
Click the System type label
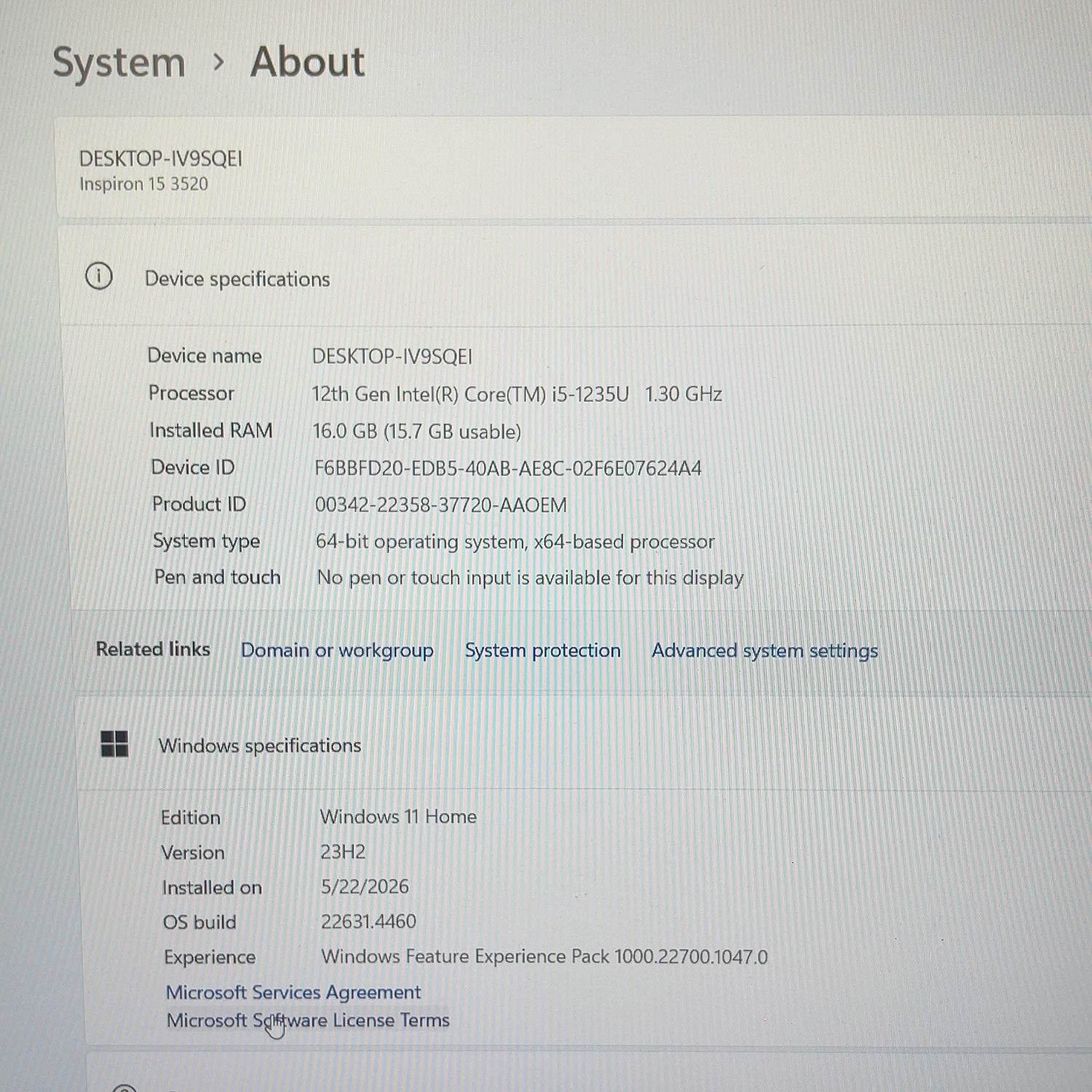206,541
